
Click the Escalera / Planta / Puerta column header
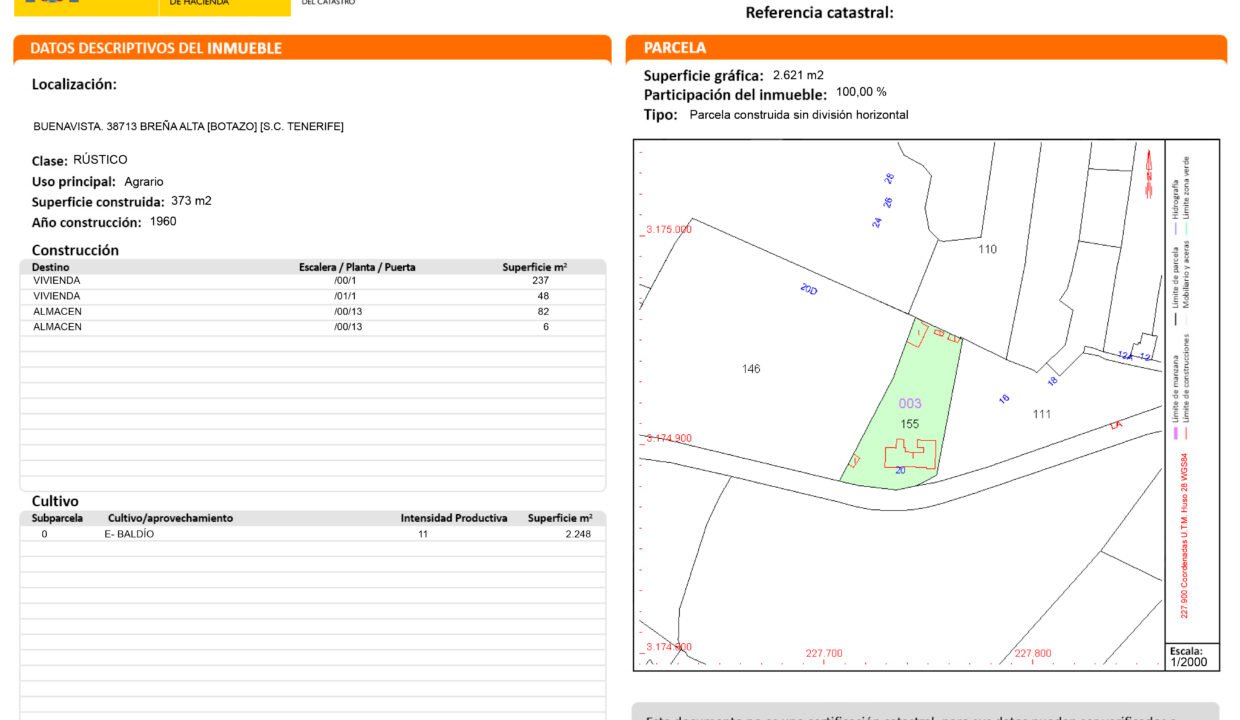point(357,267)
